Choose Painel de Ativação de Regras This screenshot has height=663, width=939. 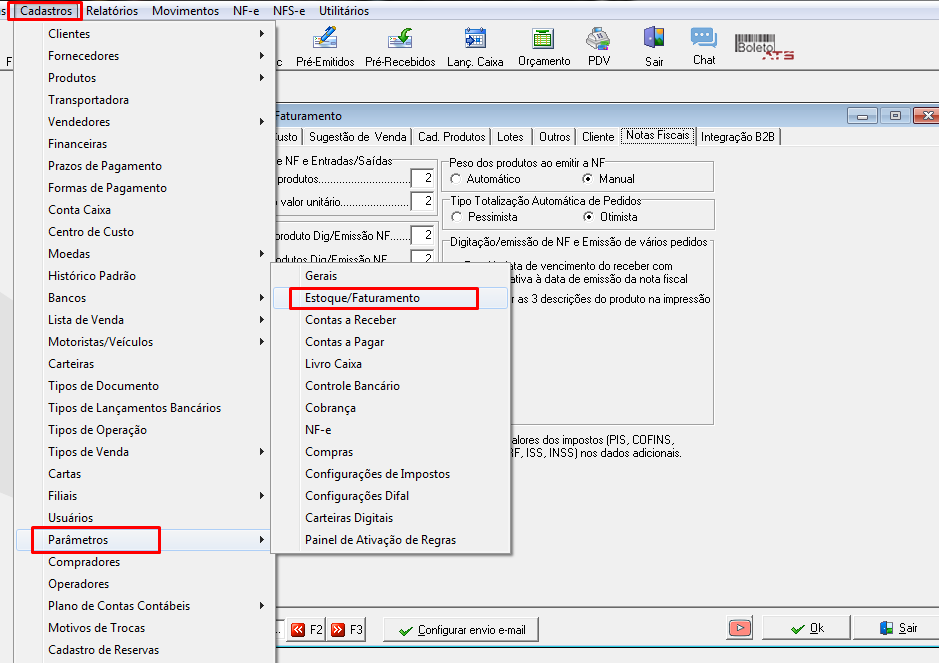(x=390, y=540)
